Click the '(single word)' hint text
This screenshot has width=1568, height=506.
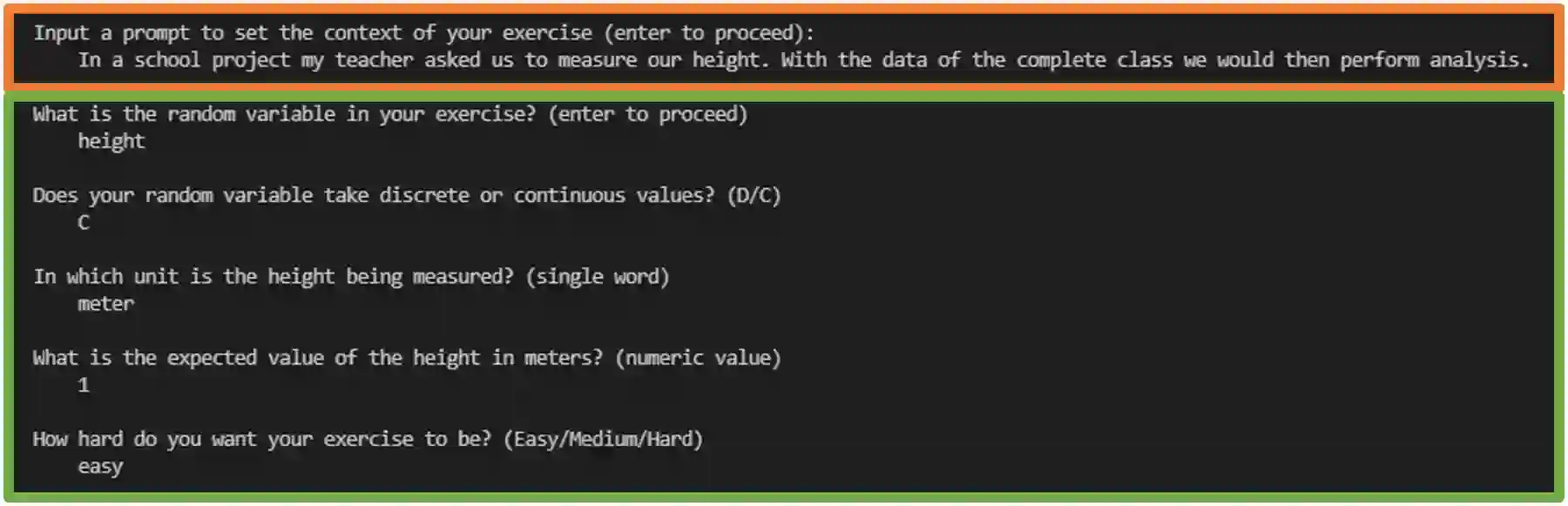598,277
